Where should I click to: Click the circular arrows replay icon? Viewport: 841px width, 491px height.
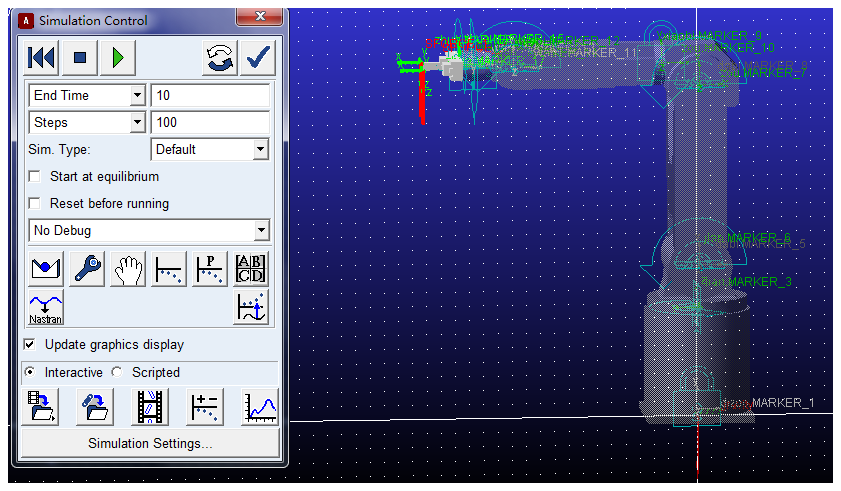click(221, 58)
